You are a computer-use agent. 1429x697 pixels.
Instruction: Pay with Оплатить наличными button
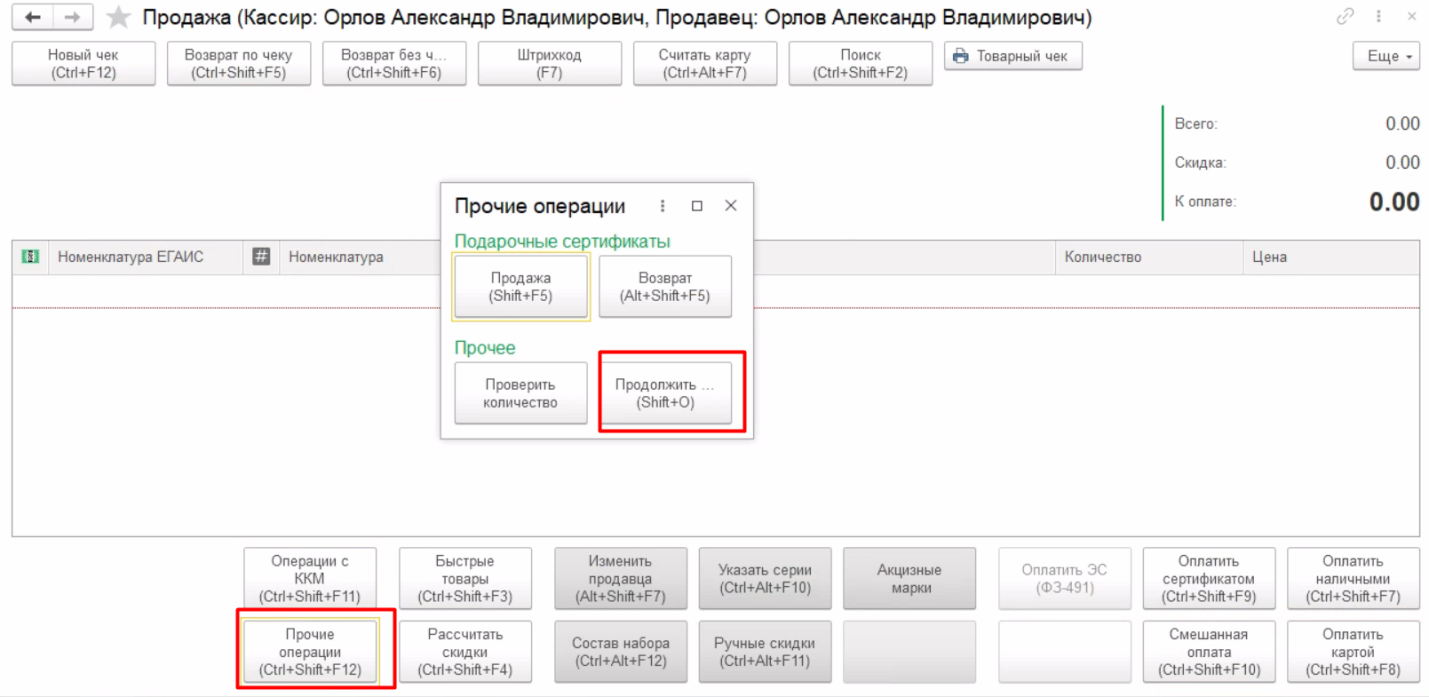(x=1352, y=579)
